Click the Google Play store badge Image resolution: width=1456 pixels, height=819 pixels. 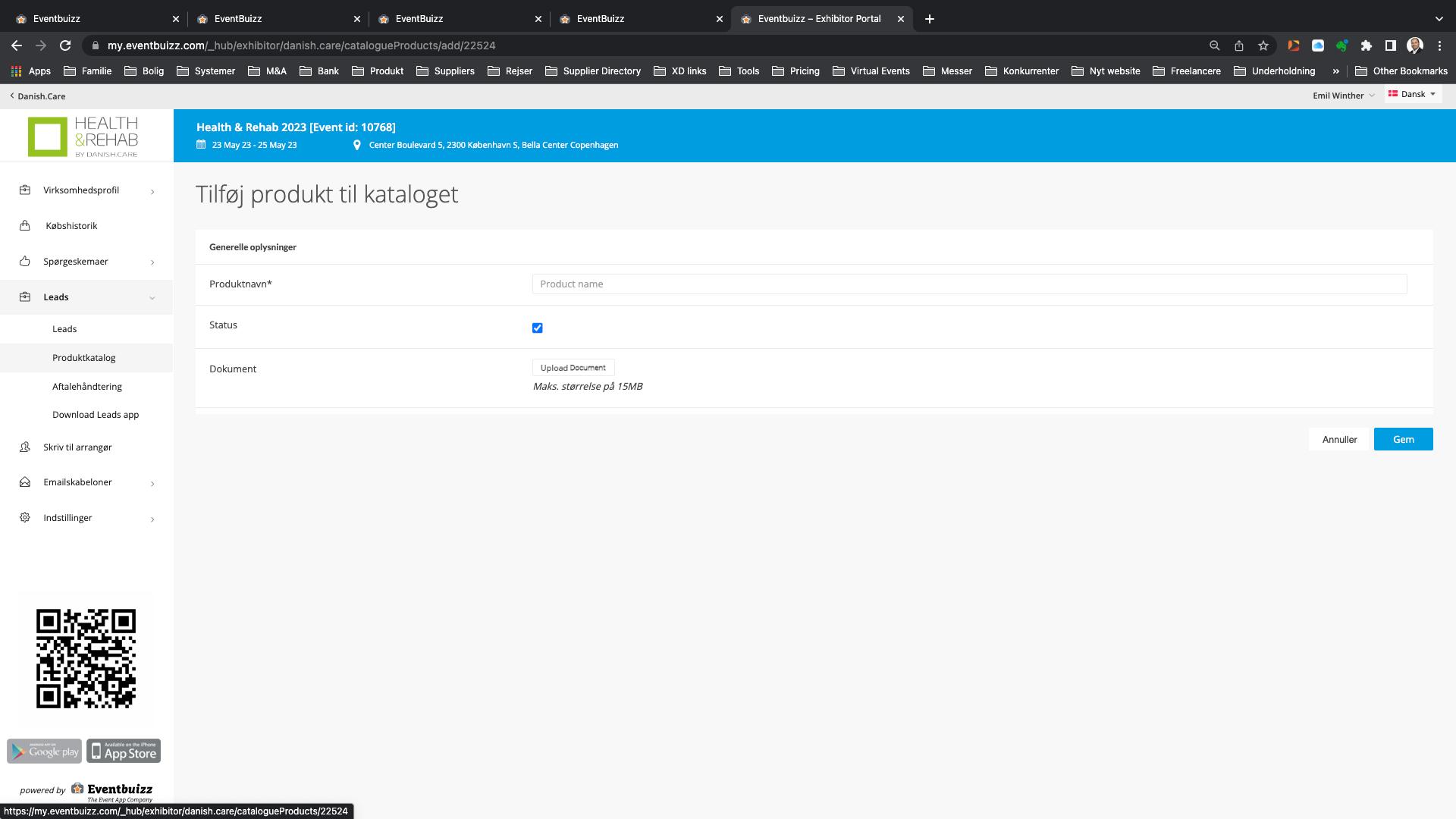[x=44, y=751]
